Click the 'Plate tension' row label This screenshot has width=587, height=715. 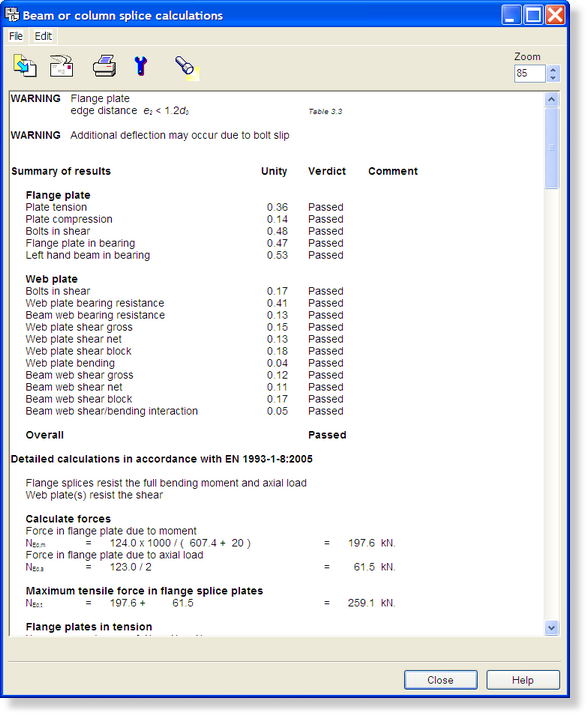(56, 207)
